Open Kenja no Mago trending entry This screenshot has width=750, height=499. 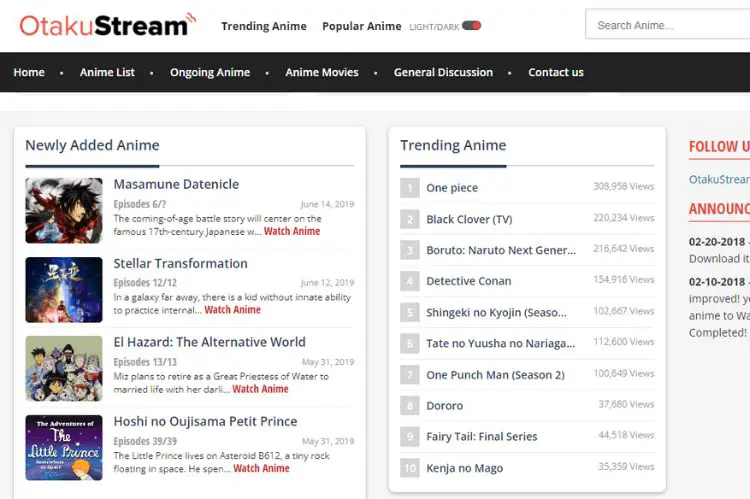[464, 468]
